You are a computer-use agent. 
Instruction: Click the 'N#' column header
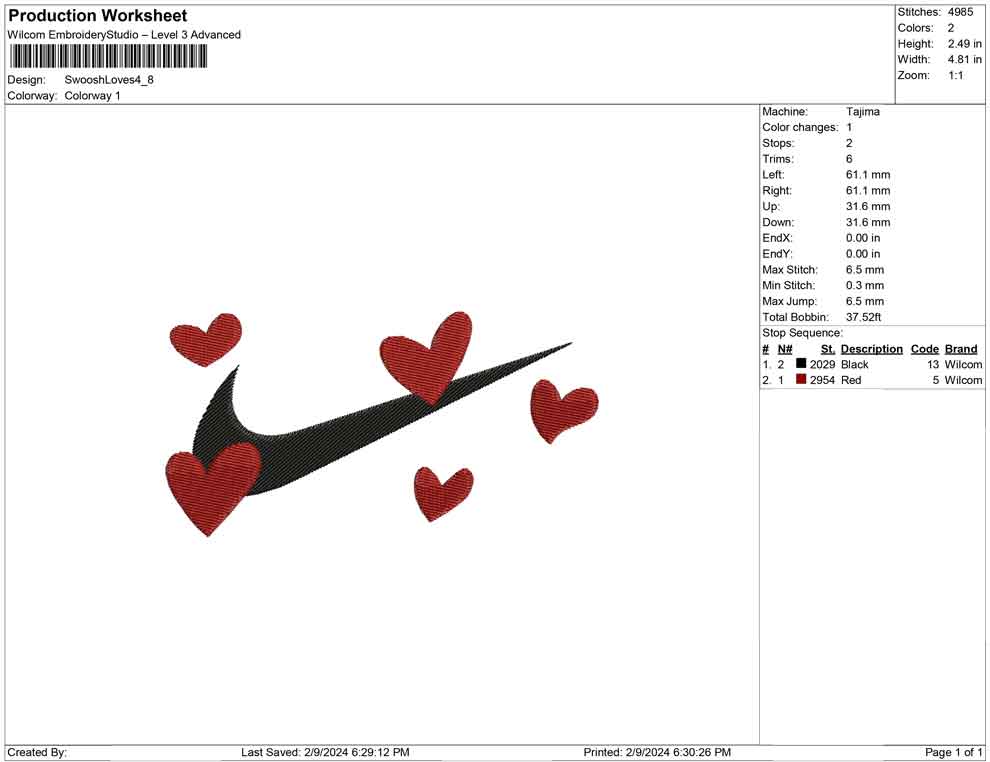pyautogui.click(x=785, y=348)
